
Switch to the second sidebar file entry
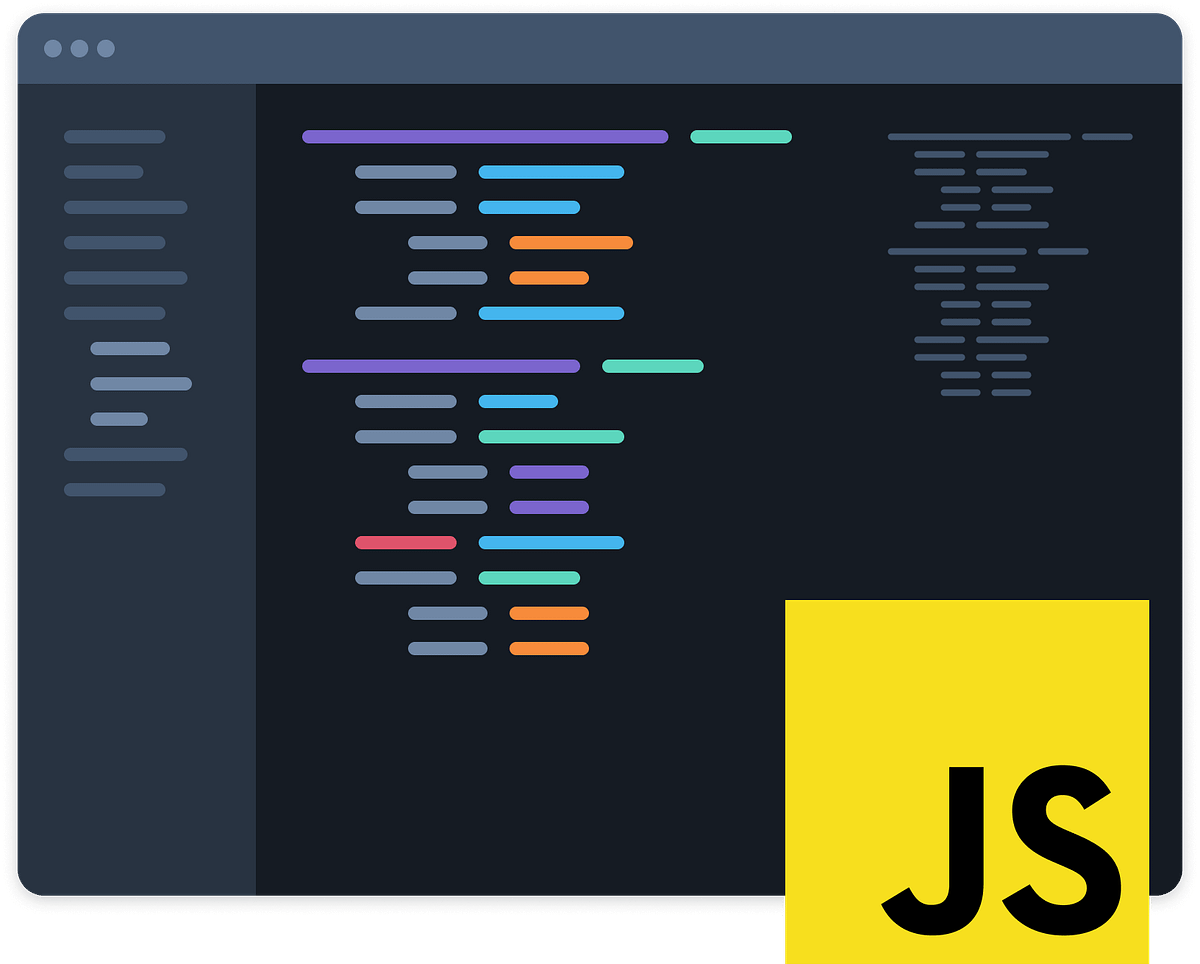(x=103, y=171)
